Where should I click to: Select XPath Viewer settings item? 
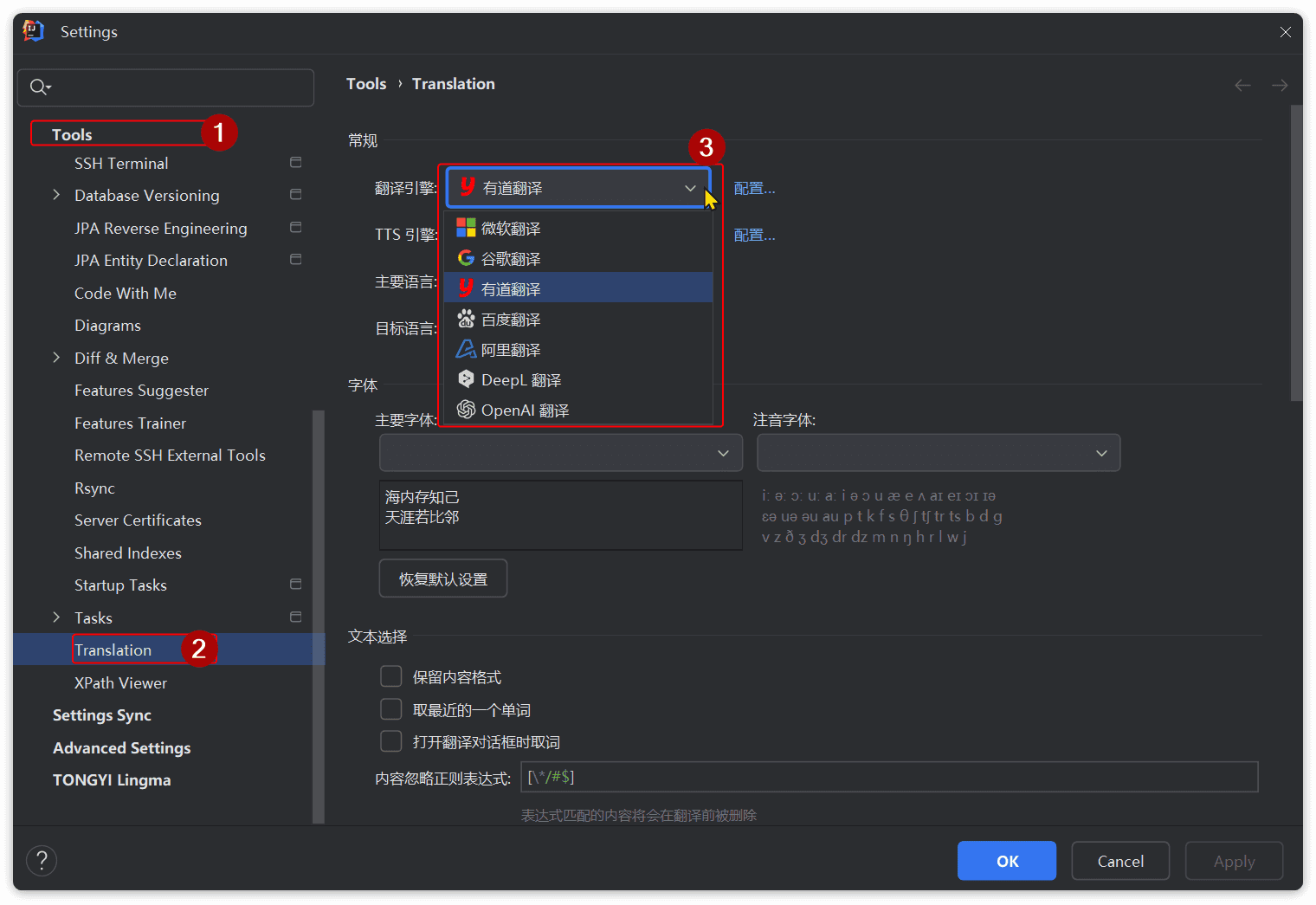(x=120, y=682)
